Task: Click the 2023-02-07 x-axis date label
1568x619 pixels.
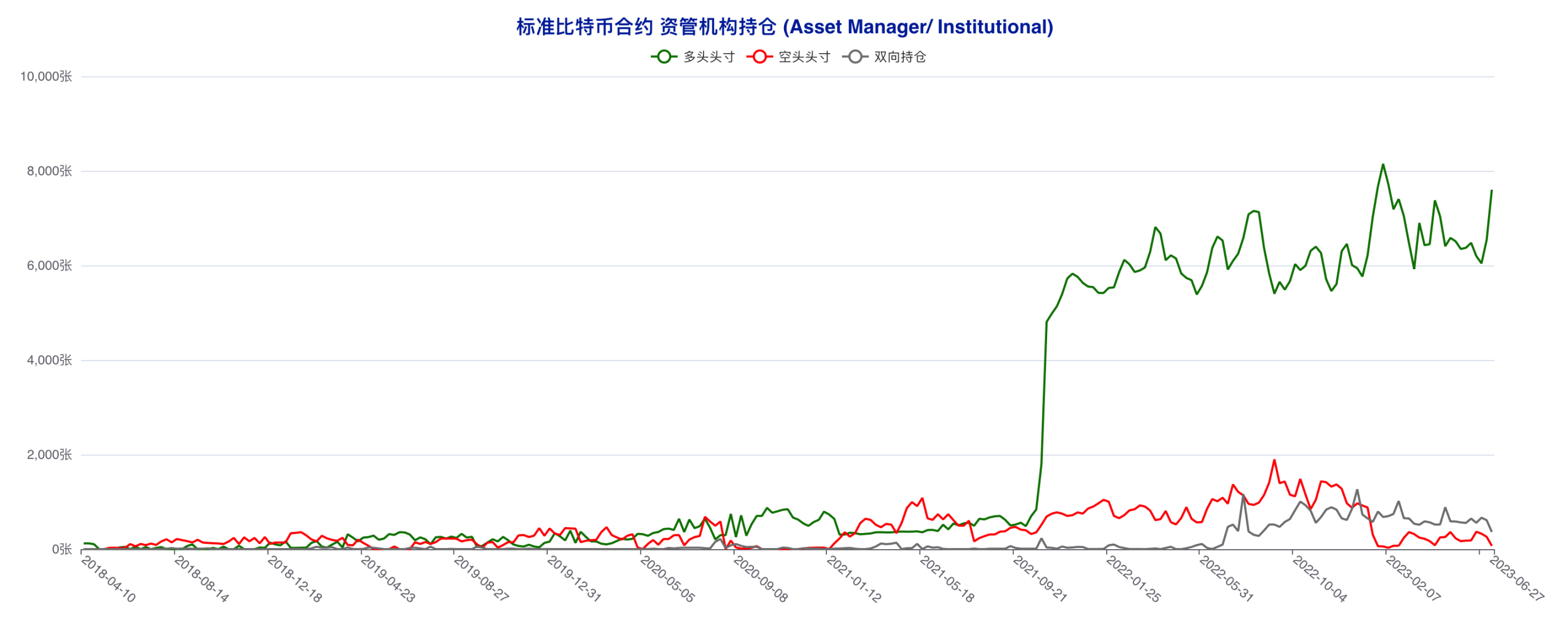Action: click(1412, 580)
